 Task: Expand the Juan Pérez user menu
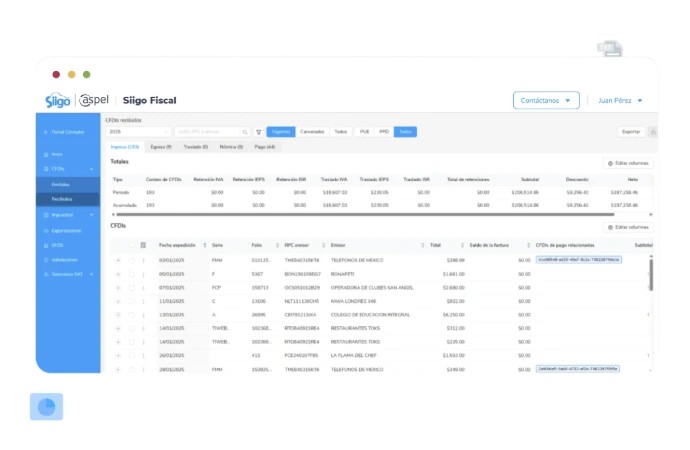pyautogui.click(x=620, y=100)
